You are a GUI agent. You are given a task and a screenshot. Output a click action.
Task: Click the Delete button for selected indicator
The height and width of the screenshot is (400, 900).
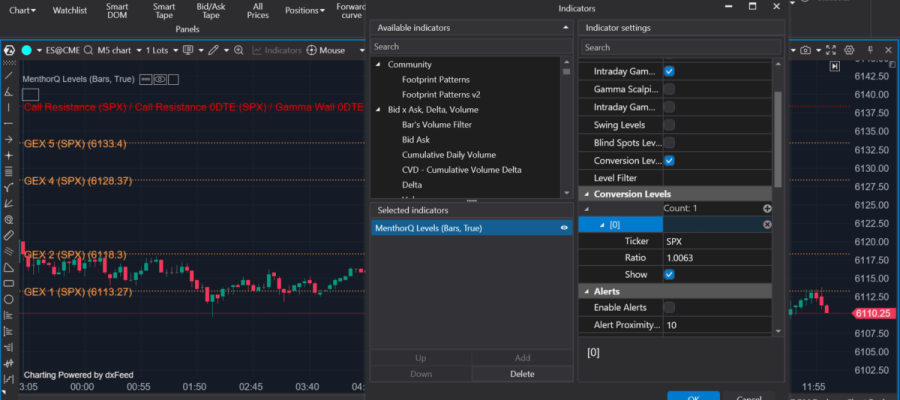click(521, 373)
